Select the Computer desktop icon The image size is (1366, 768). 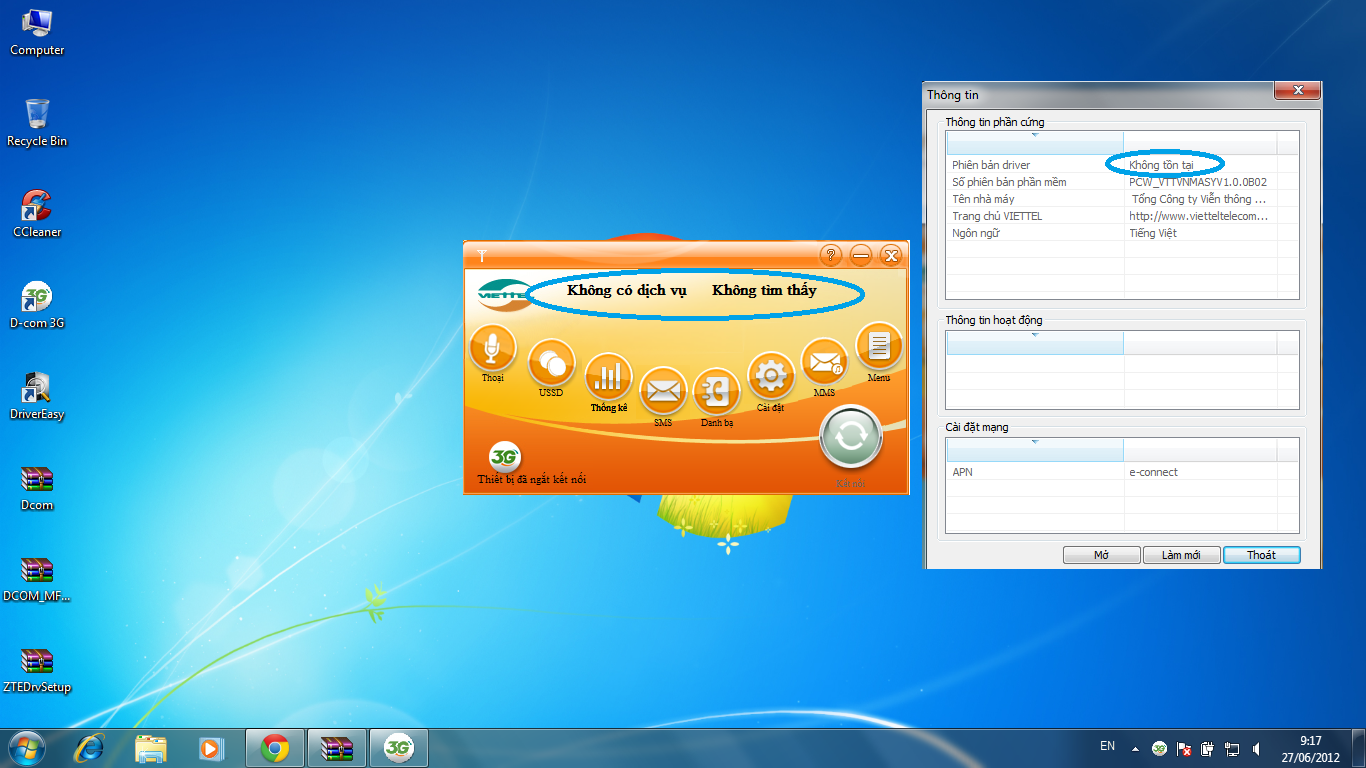pyautogui.click(x=37, y=32)
